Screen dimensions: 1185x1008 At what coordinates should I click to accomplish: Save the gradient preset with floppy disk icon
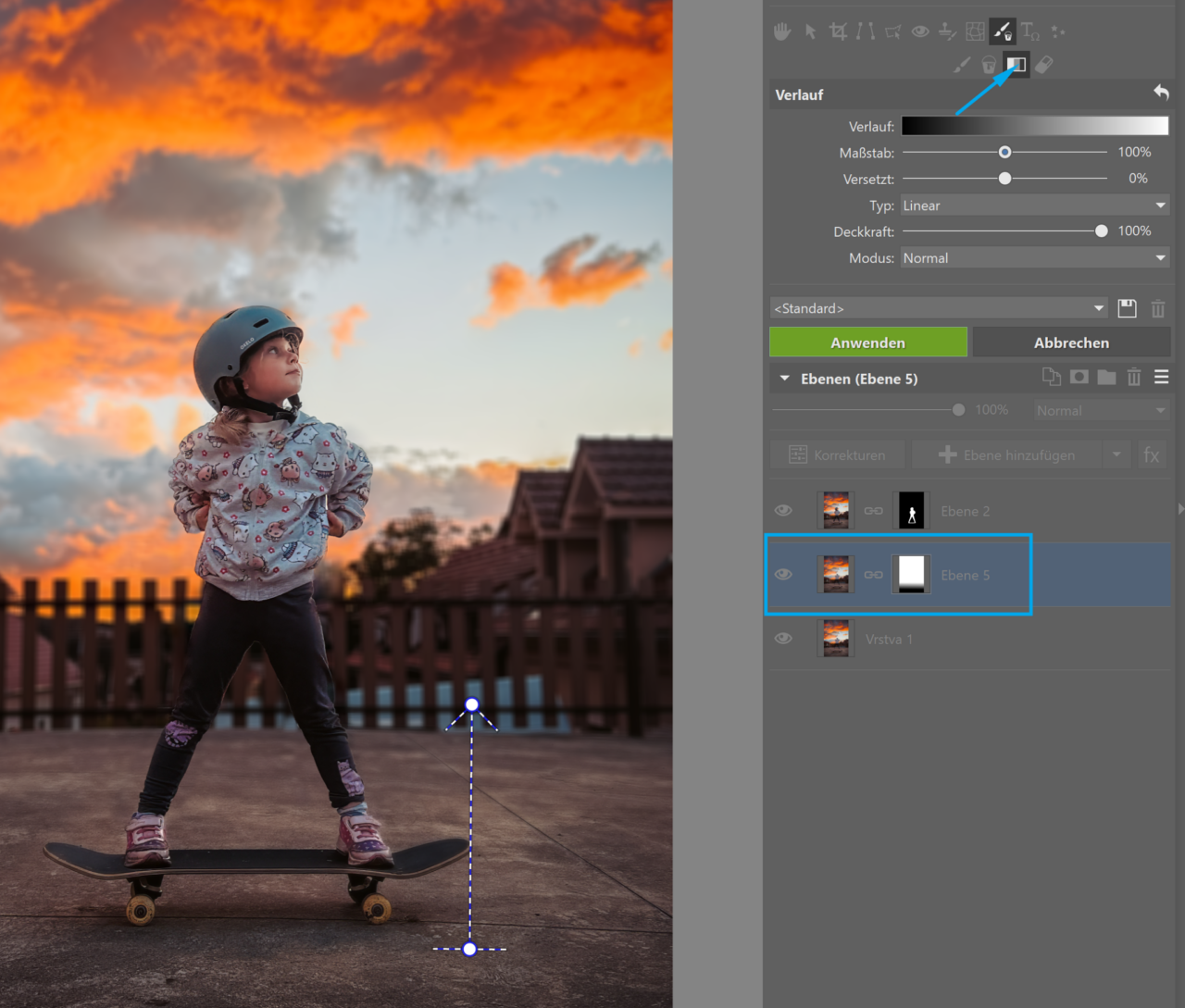tap(1127, 308)
